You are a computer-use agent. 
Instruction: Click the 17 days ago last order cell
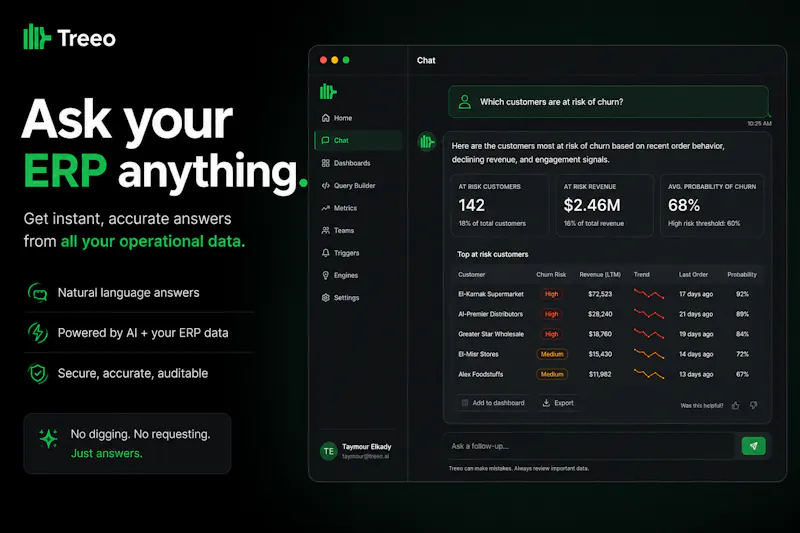(696, 294)
